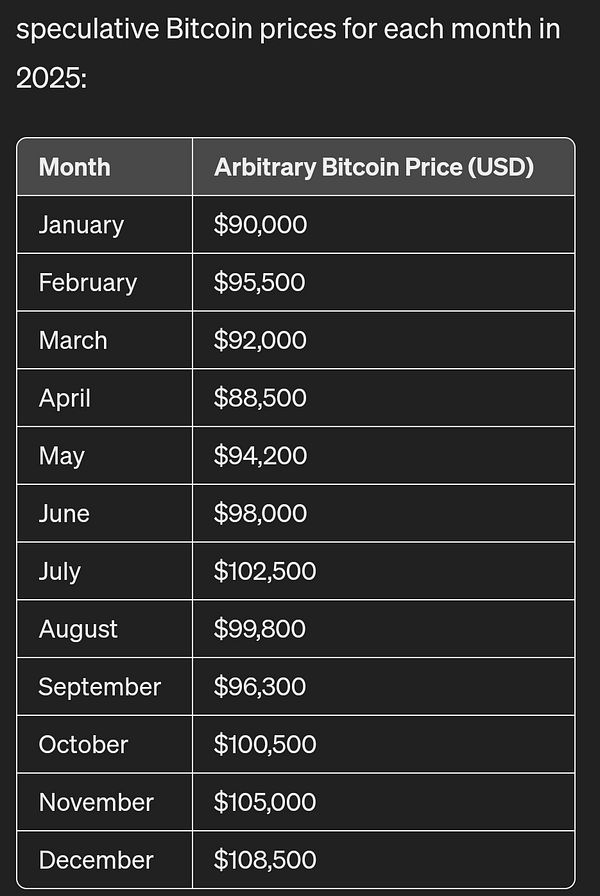Click the $105,000 price cell
Screen dimensions: 600x896
pyautogui.click(x=265, y=802)
